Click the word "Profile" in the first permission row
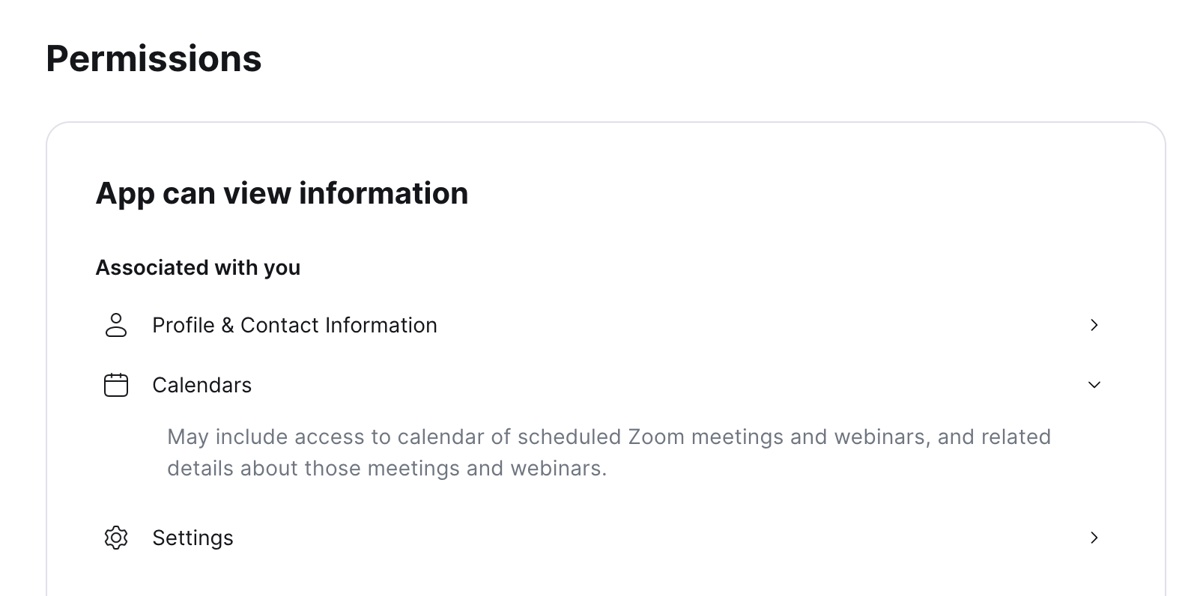This screenshot has height=596, width=1200. click(183, 325)
